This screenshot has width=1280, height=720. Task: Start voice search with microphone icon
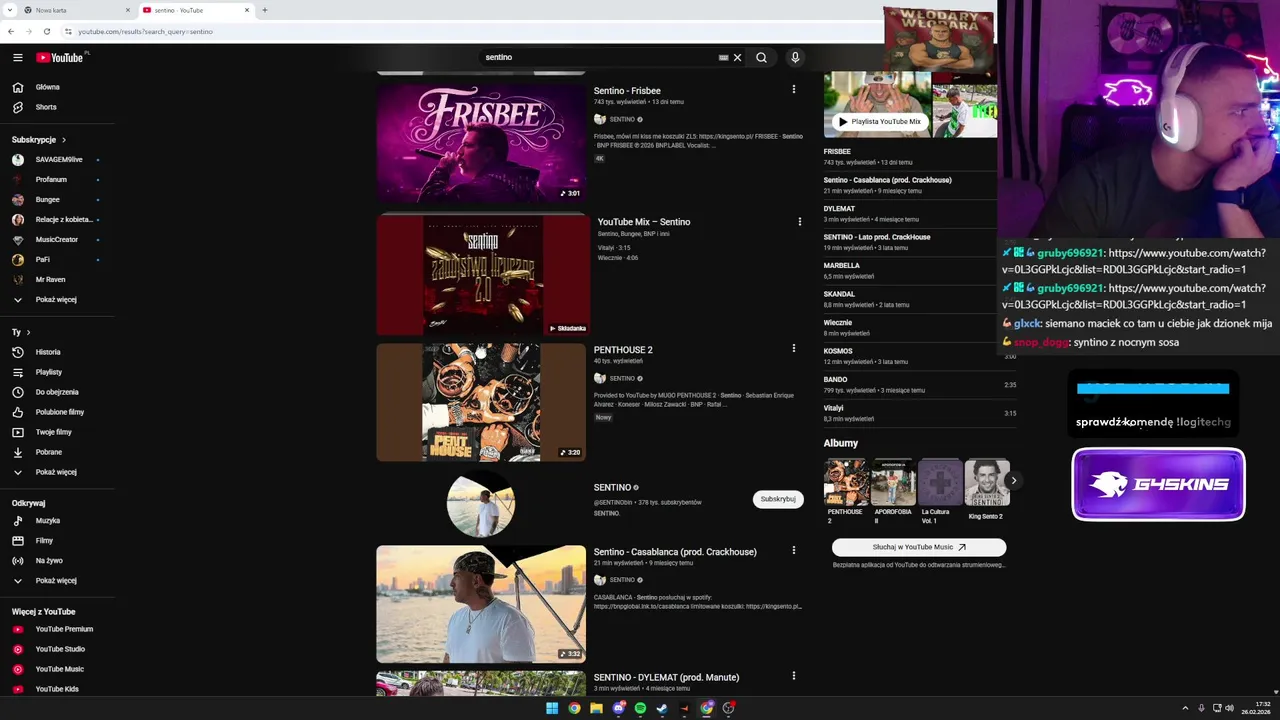coord(795,57)
